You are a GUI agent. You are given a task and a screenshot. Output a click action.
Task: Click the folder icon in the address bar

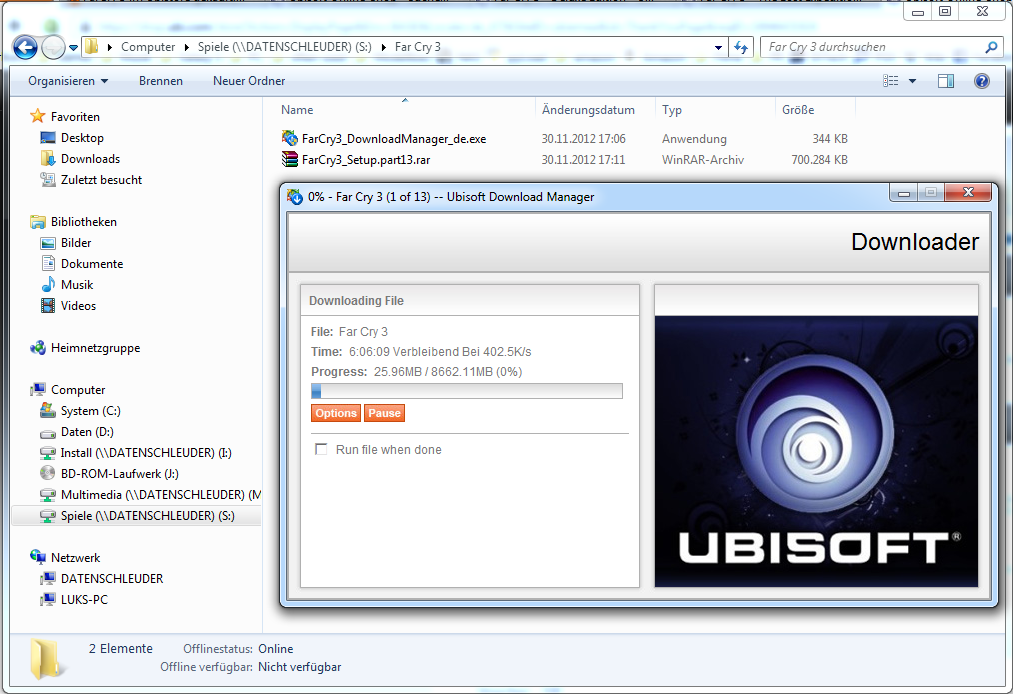tap(92, 47)
